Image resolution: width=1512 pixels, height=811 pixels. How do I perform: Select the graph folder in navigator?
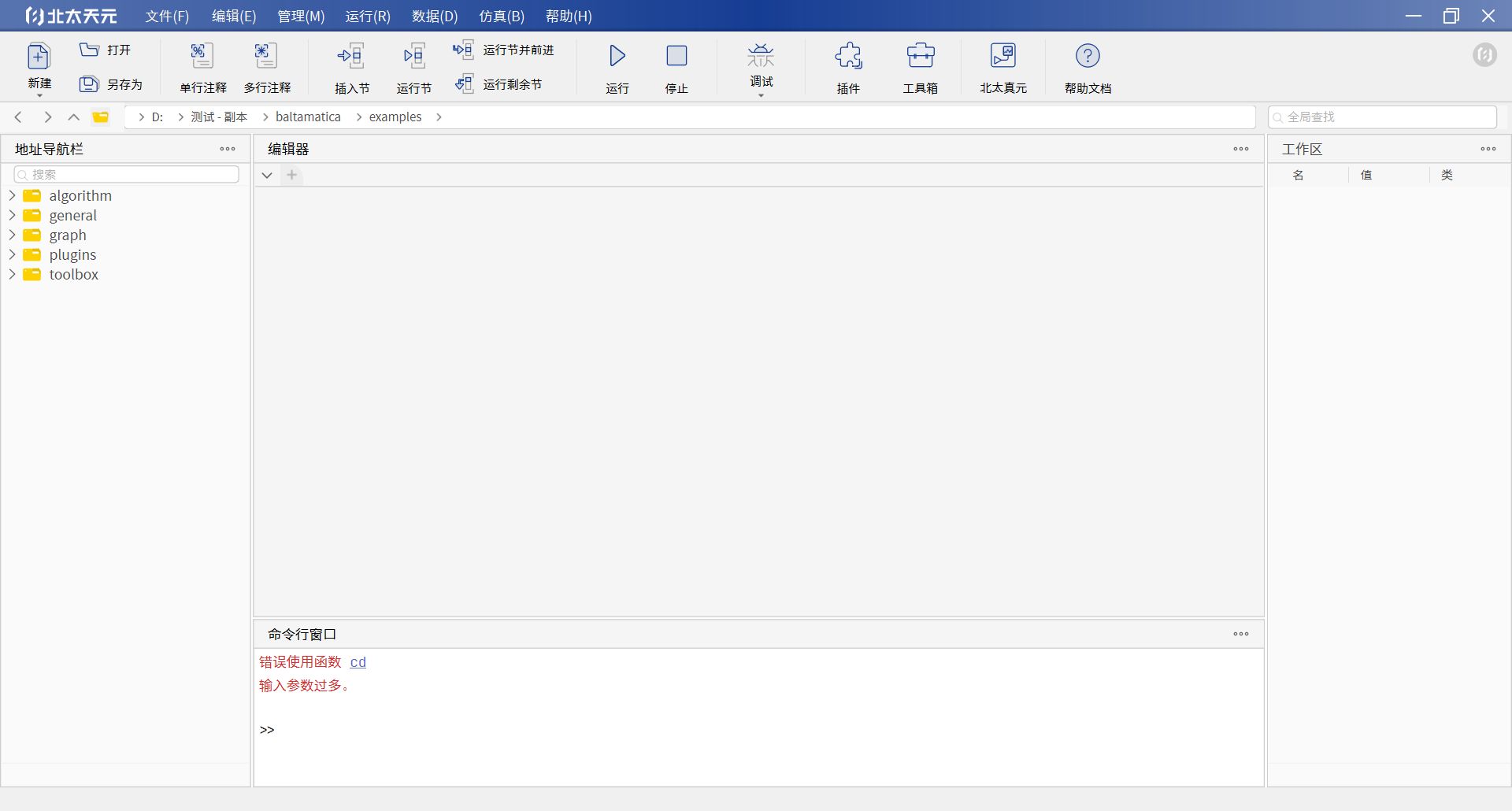68,235
